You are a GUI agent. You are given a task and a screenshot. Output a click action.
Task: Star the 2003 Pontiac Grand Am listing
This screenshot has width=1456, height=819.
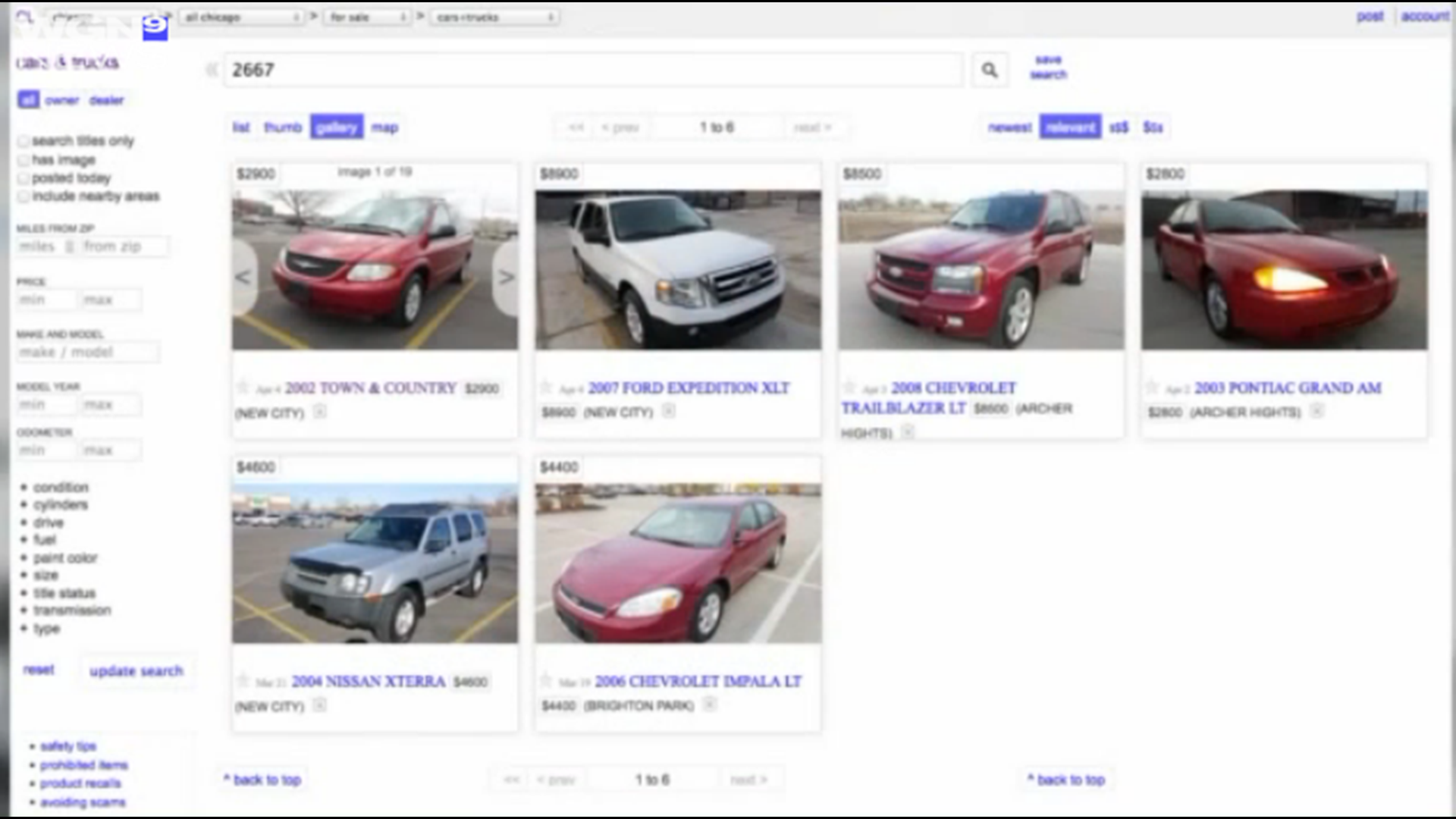1151,388
